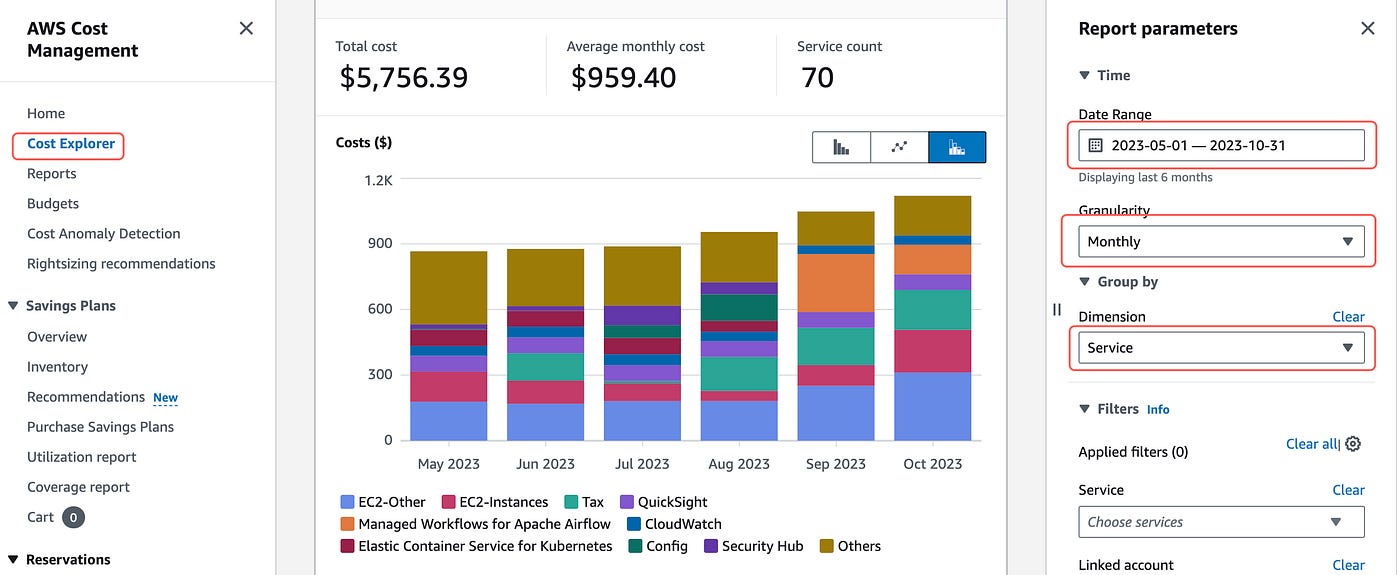Open Coverage report
Image resolution: width=1400 pixels, height=575 pixels.
[x=79, y=487]
